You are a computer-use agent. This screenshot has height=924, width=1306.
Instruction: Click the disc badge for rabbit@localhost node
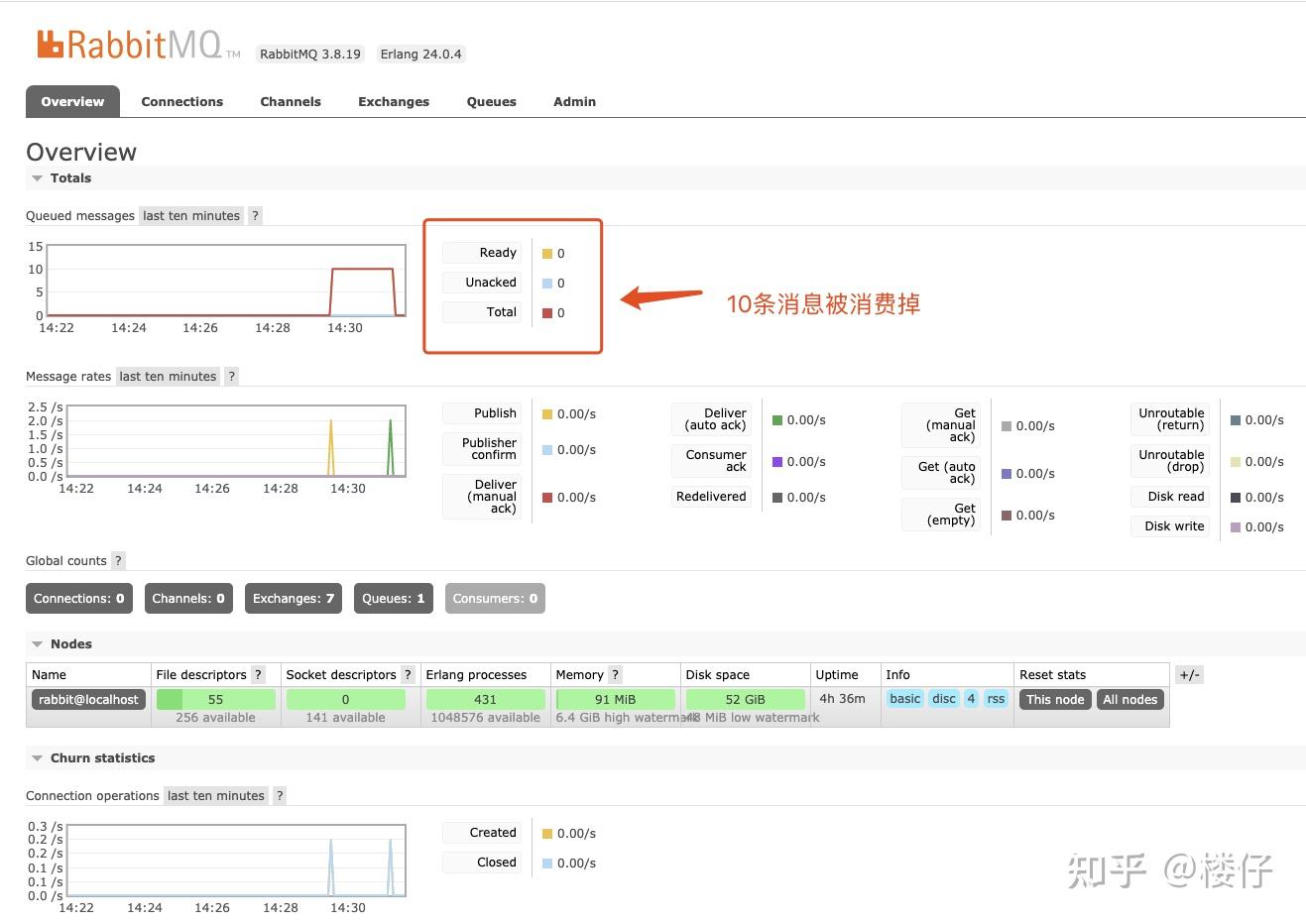coord(943,699)
